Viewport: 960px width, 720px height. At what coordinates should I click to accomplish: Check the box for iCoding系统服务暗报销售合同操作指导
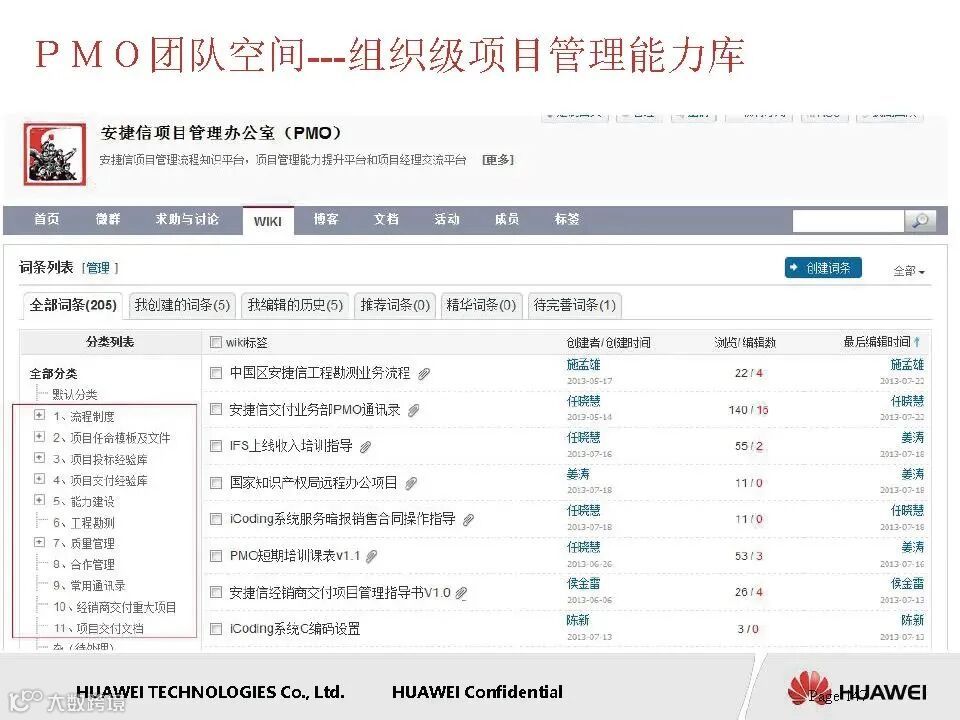[x=216, y=519]
